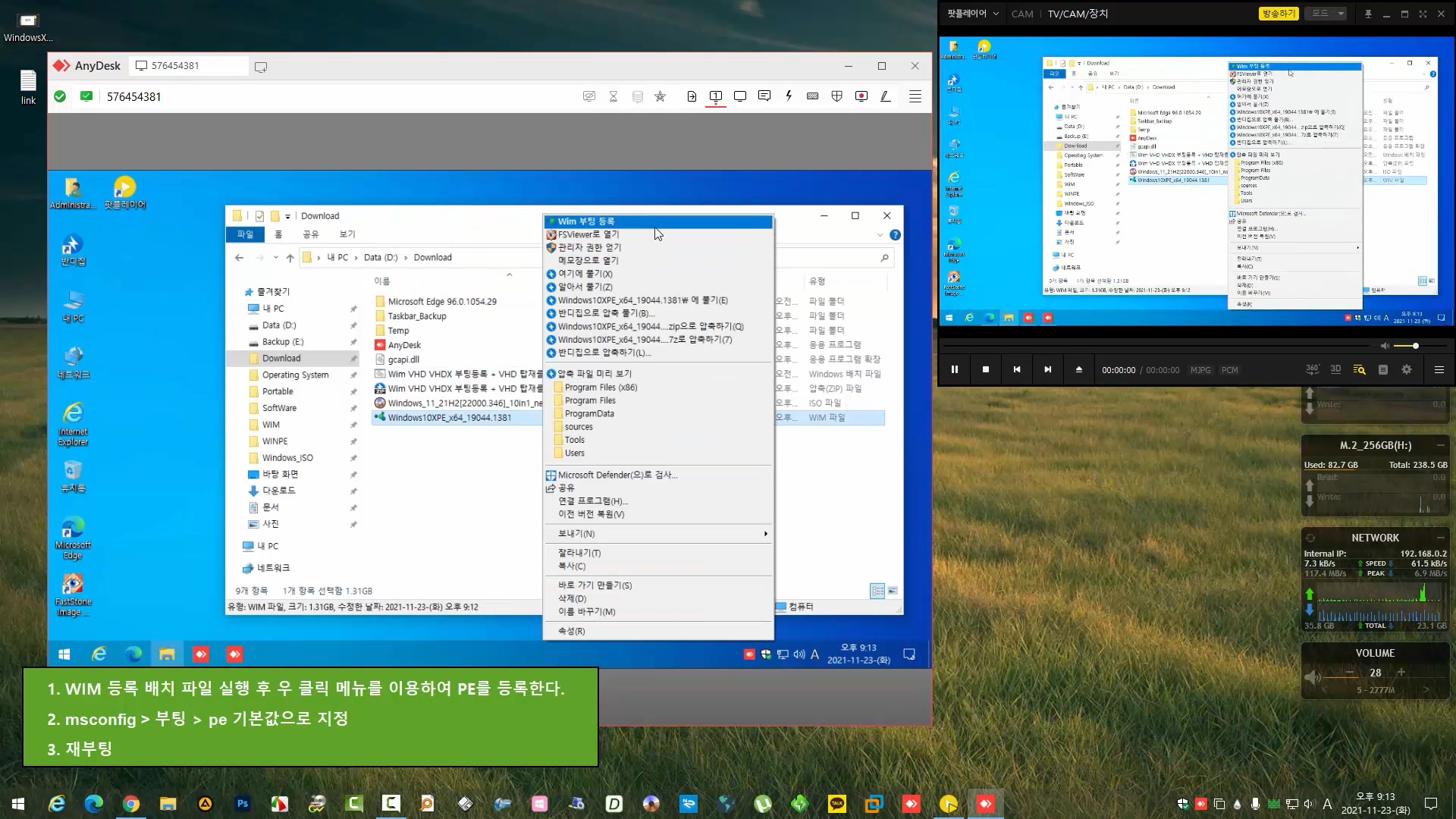1456x819 pixels.
Task: Expand 보내기(N) submenu
Action: tap(658, 534)
